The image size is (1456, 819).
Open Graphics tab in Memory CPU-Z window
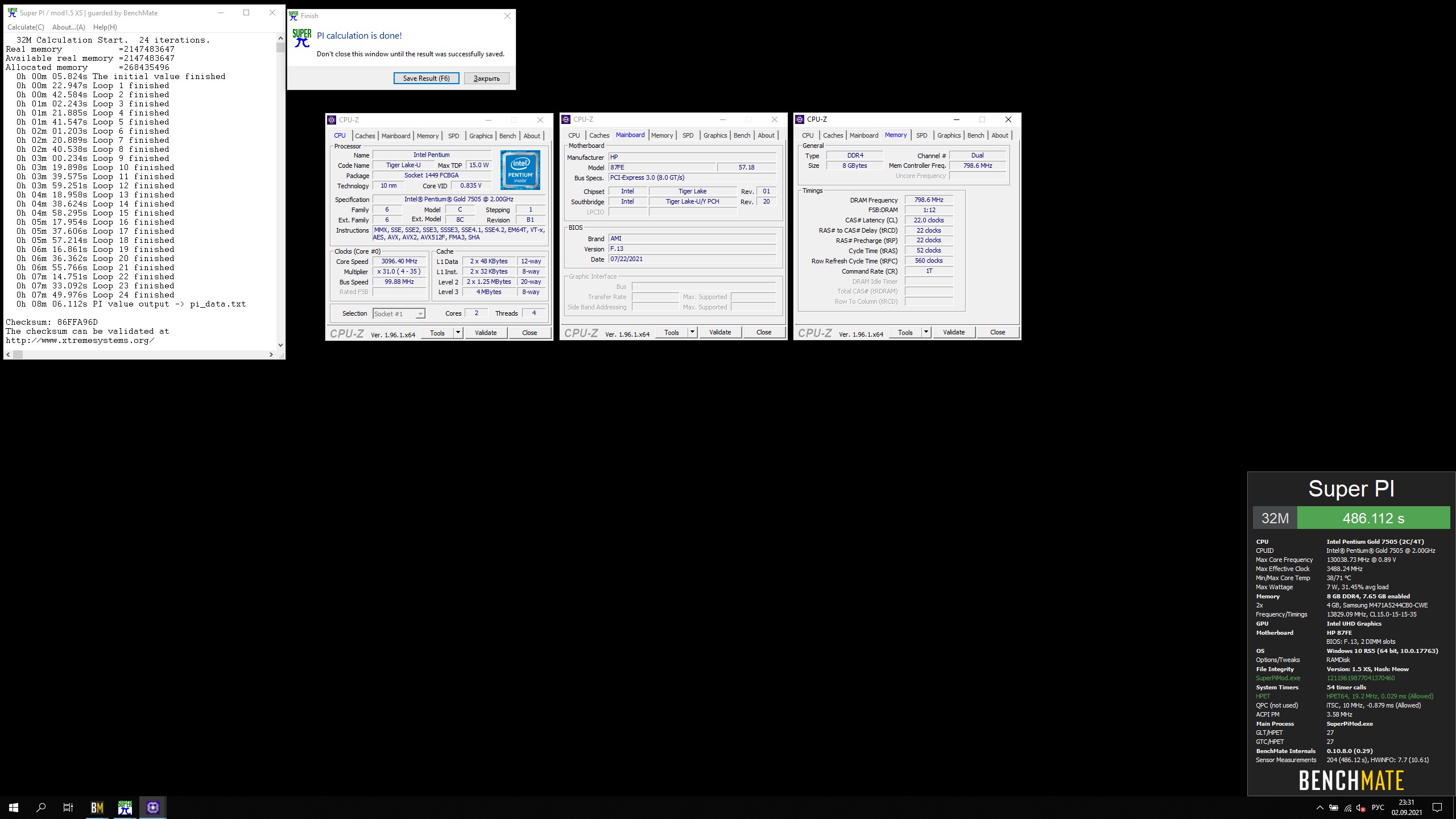point(949,135)
